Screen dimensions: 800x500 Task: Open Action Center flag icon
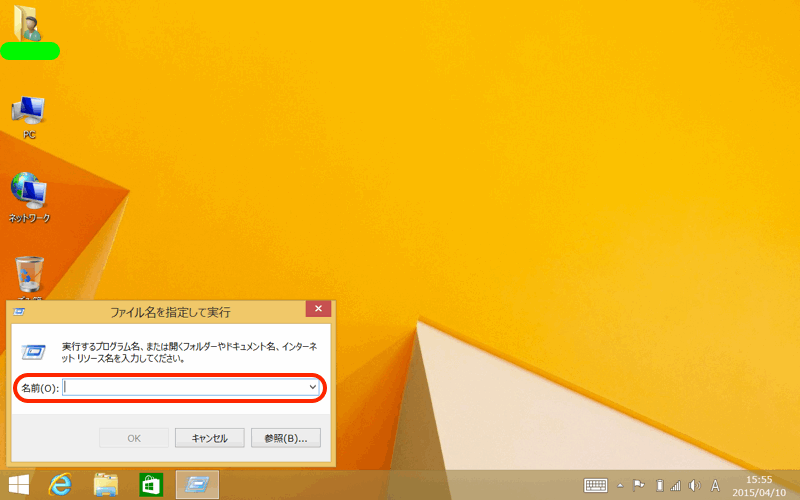tap(639, 485)
